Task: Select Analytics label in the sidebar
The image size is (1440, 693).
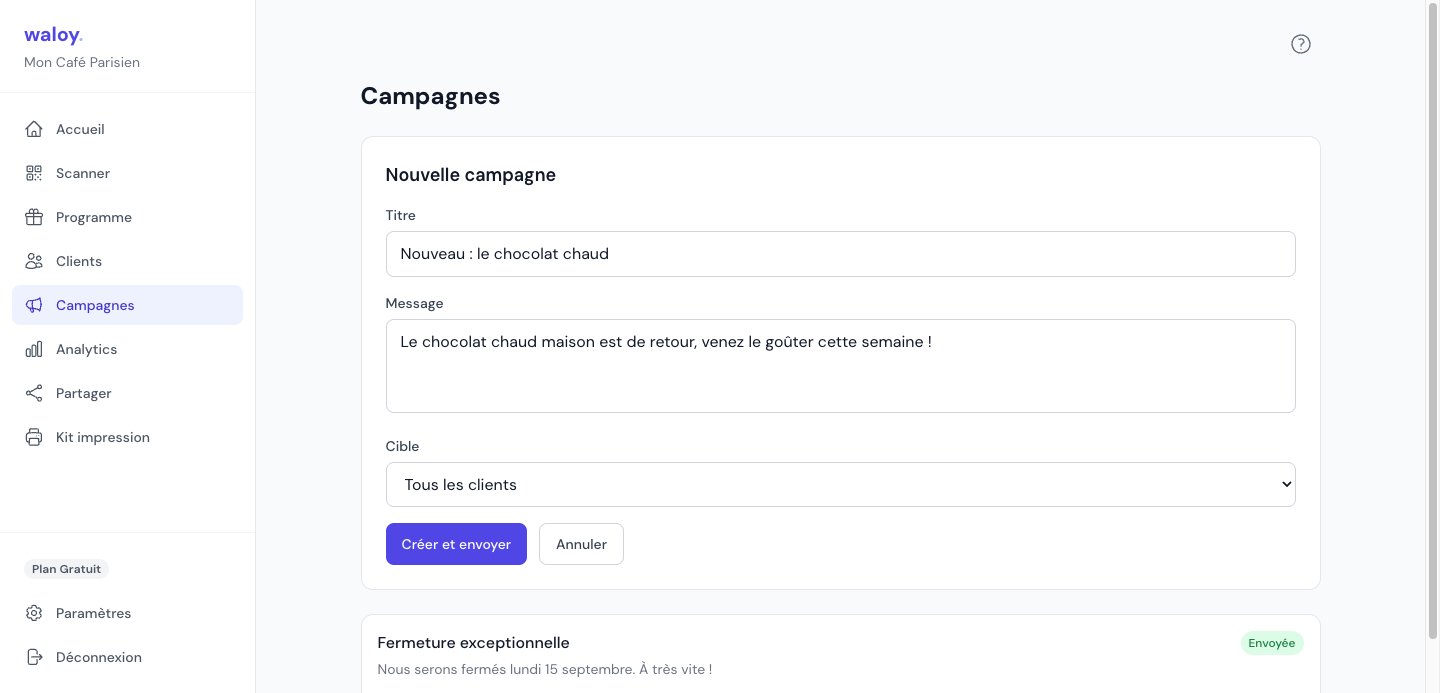Action: pos(86,349)
